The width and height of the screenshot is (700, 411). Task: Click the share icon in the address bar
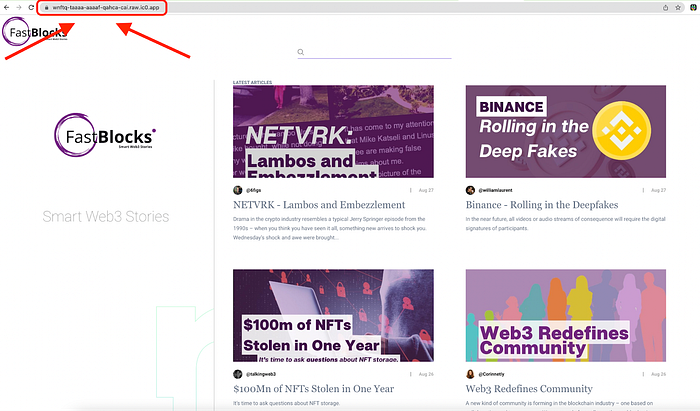click(x=665, y=8)
